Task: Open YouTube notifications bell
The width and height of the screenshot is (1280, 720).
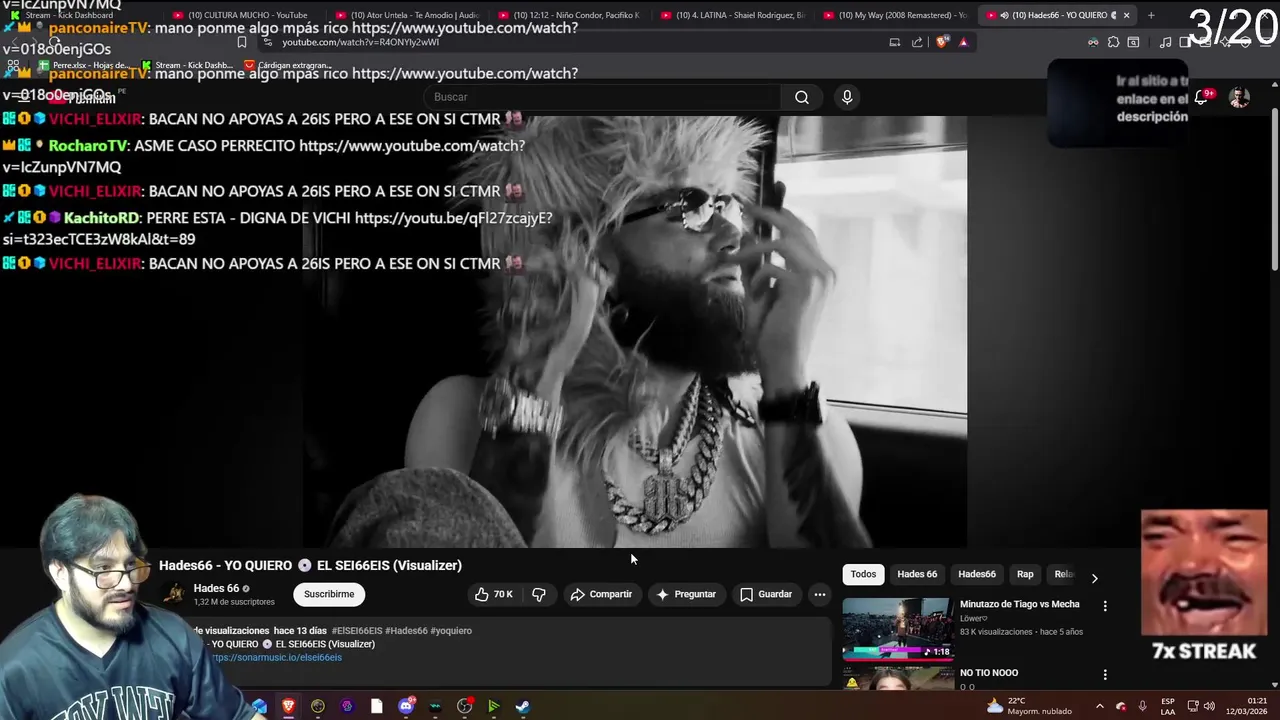Action: point(1201,97)
